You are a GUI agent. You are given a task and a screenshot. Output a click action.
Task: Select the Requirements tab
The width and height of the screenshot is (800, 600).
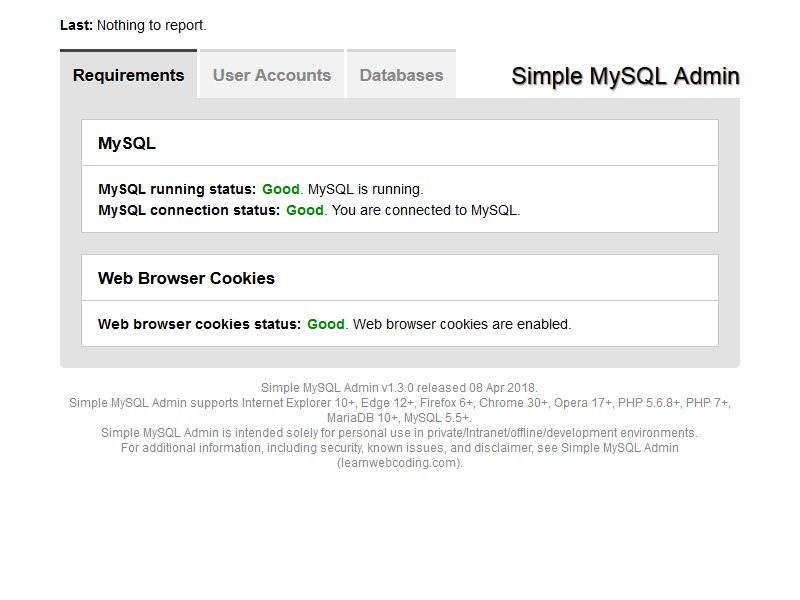point(128,74)
